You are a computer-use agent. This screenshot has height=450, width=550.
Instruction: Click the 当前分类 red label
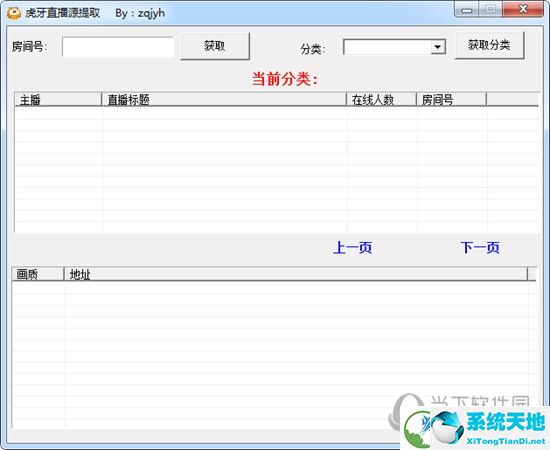285,79
